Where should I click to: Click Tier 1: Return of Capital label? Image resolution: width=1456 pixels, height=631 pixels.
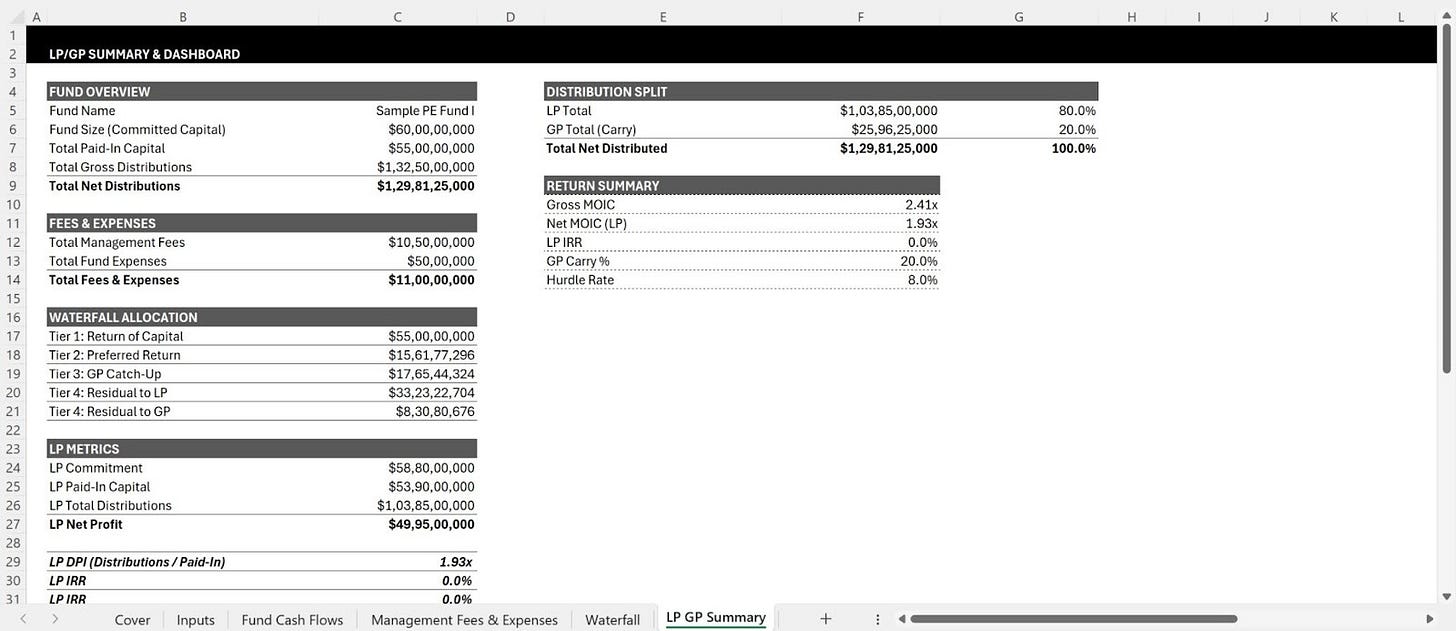pyautogui.click(x=116, y=336)
